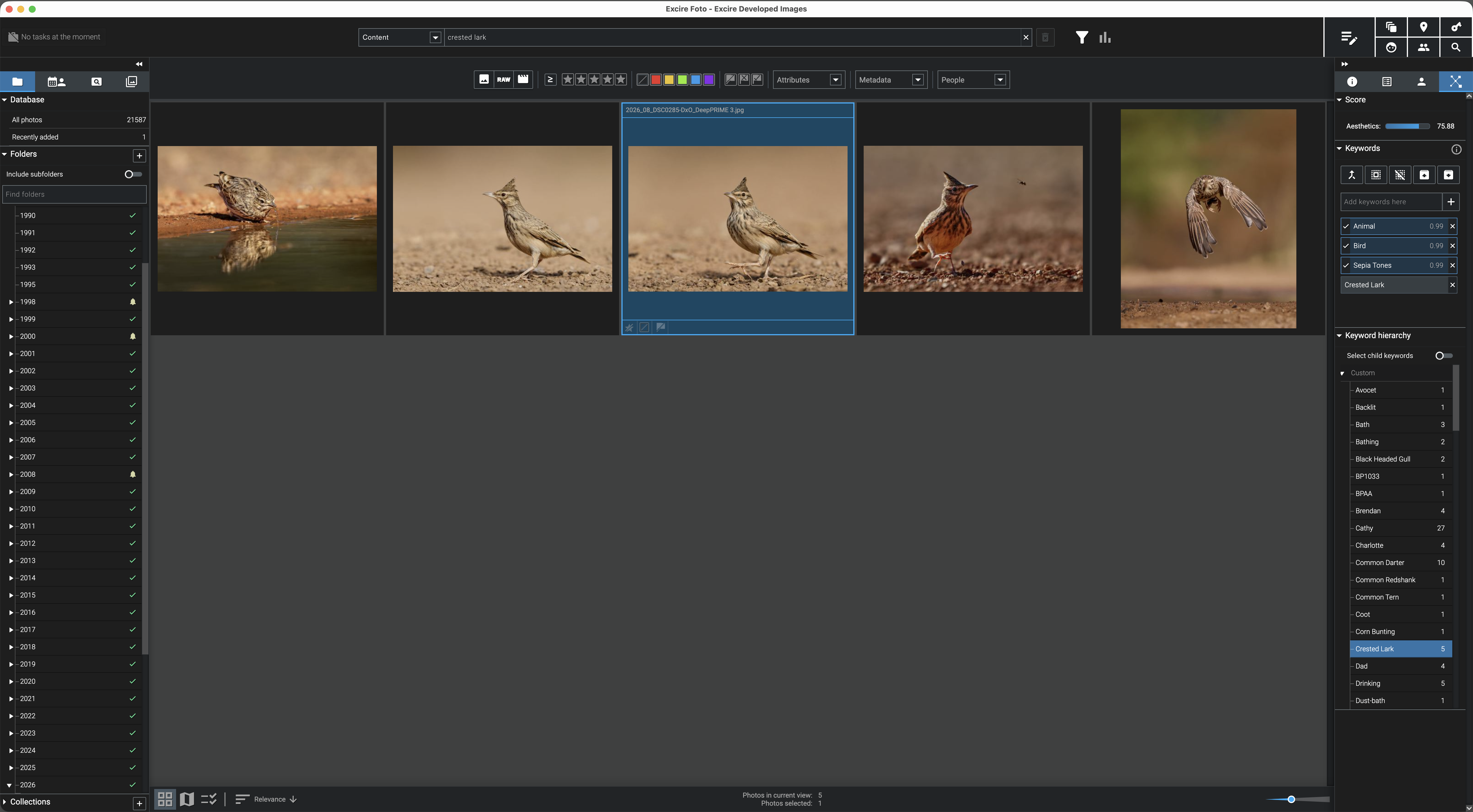Switch to map view icon
1473x812 pixels.
187,799
